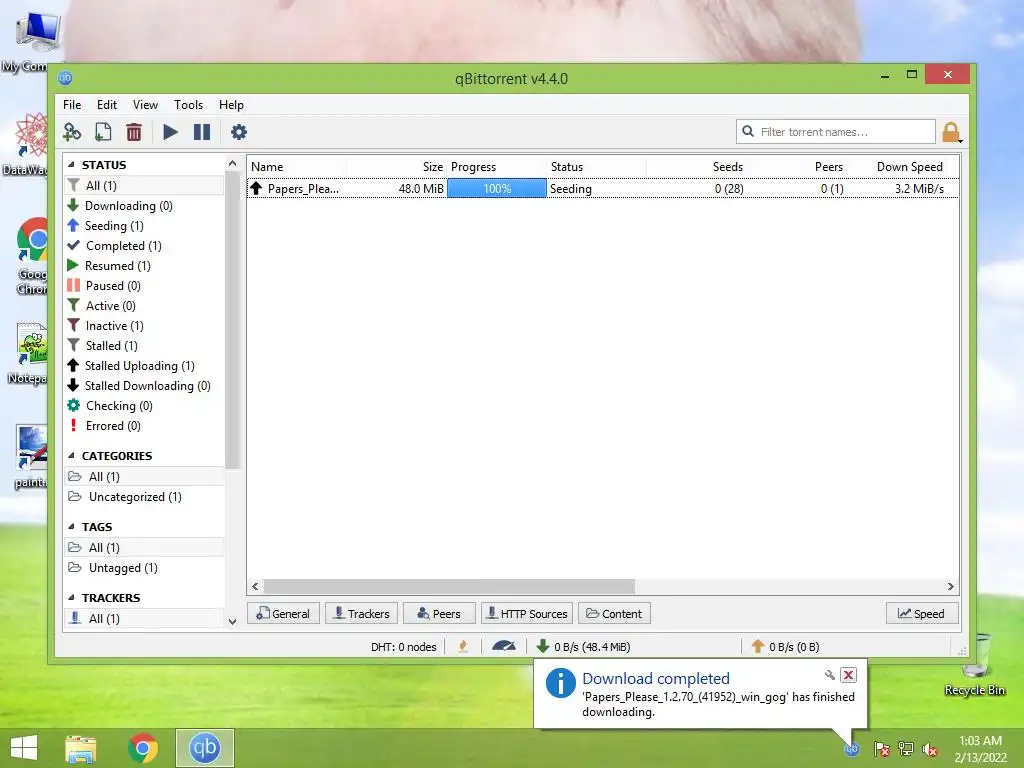Click the Add Torrent Link toolbar icon
The width and height of the screenshot is (1024, 768).
click(x=72, y=132)
